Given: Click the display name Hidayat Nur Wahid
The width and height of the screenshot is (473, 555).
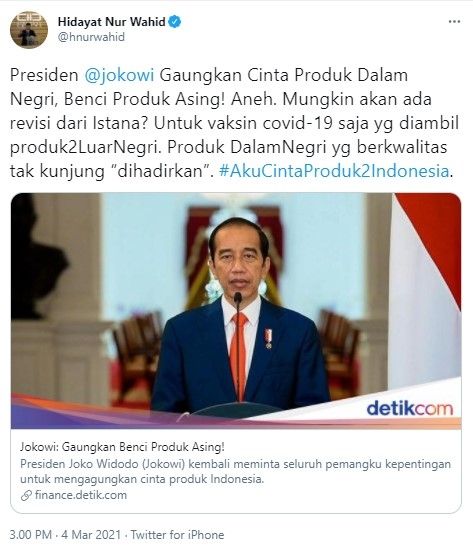Looking at the screenshot, I should coord(112,22).
